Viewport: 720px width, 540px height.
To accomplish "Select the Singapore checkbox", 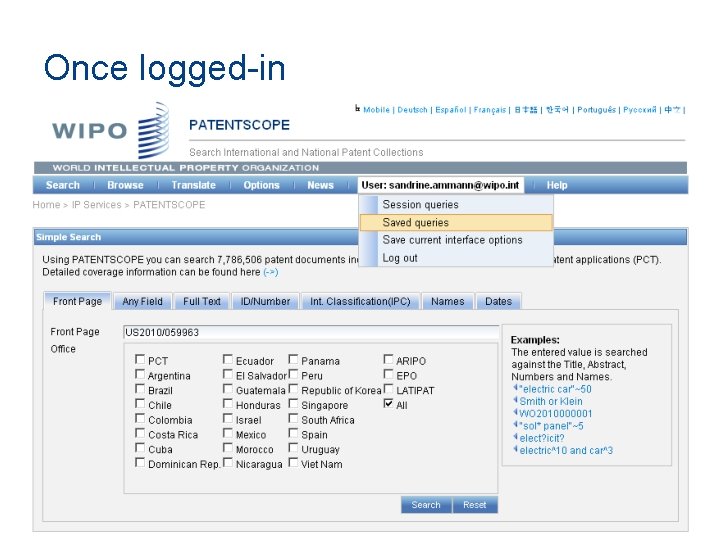I will (293, 403).
